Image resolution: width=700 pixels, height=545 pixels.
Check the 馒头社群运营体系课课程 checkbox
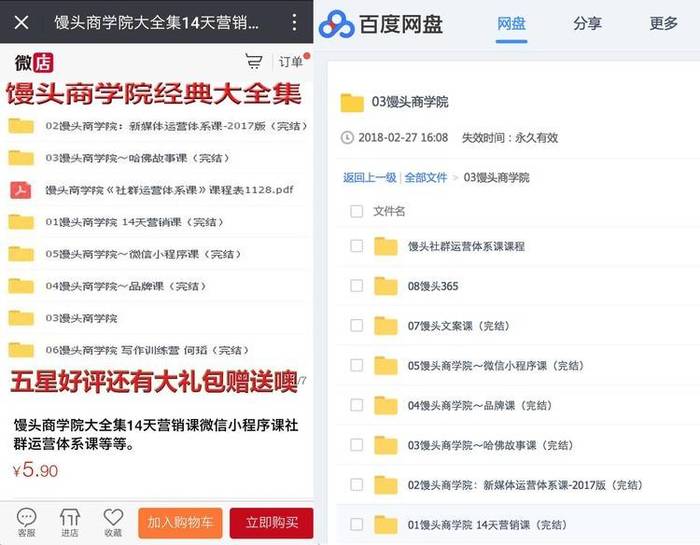point(357,246)
